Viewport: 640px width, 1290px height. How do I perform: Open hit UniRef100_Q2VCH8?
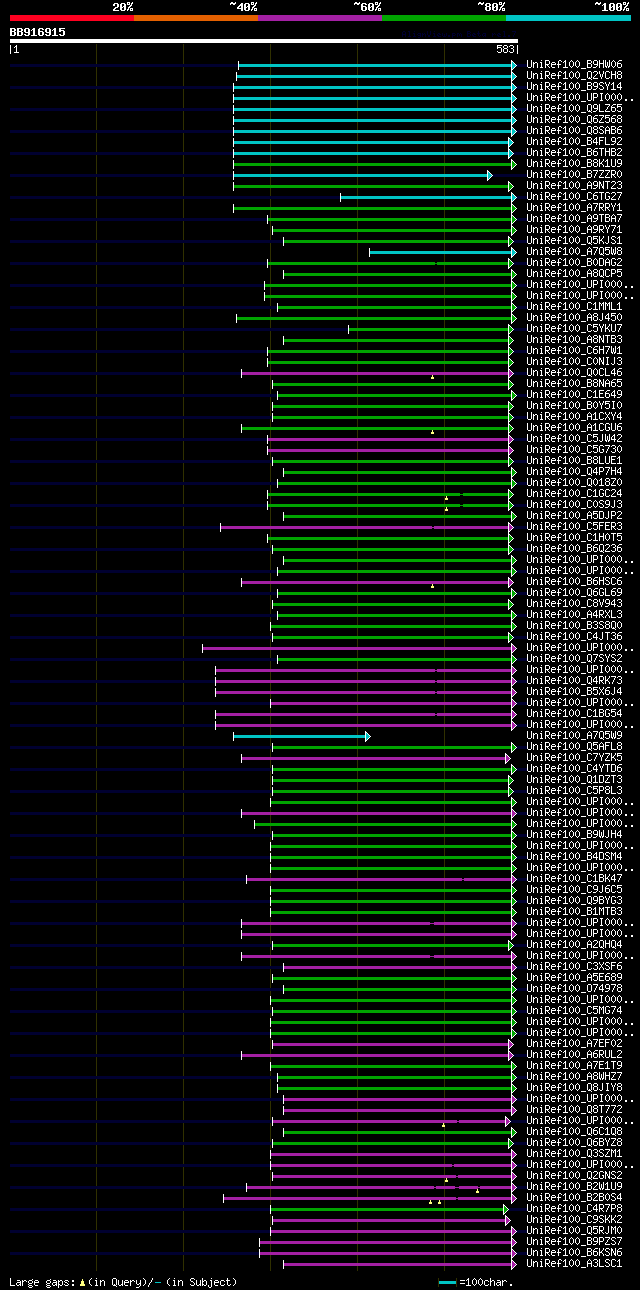coord(573,75)
